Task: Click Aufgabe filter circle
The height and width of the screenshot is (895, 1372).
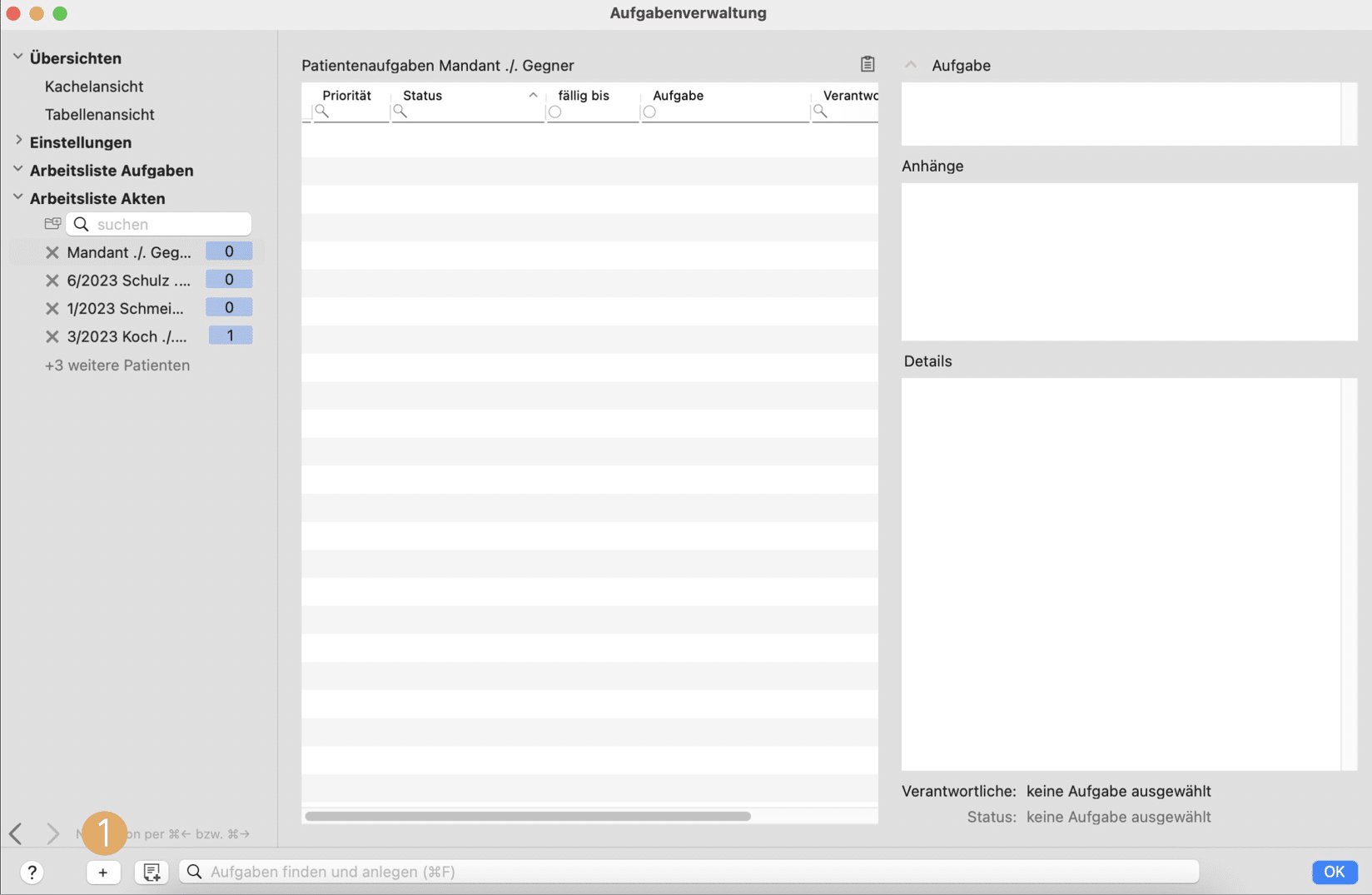Action: [649, 112]
